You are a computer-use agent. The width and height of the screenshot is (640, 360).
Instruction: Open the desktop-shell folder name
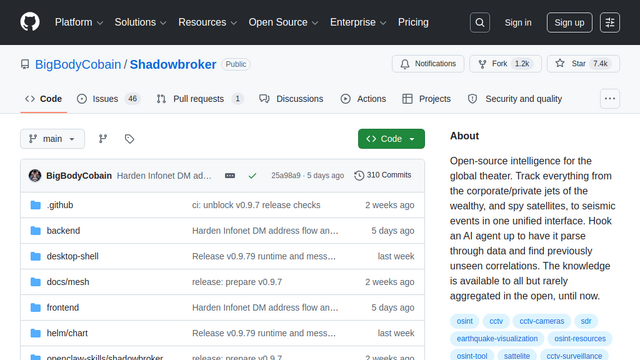(x=73, y=256)
